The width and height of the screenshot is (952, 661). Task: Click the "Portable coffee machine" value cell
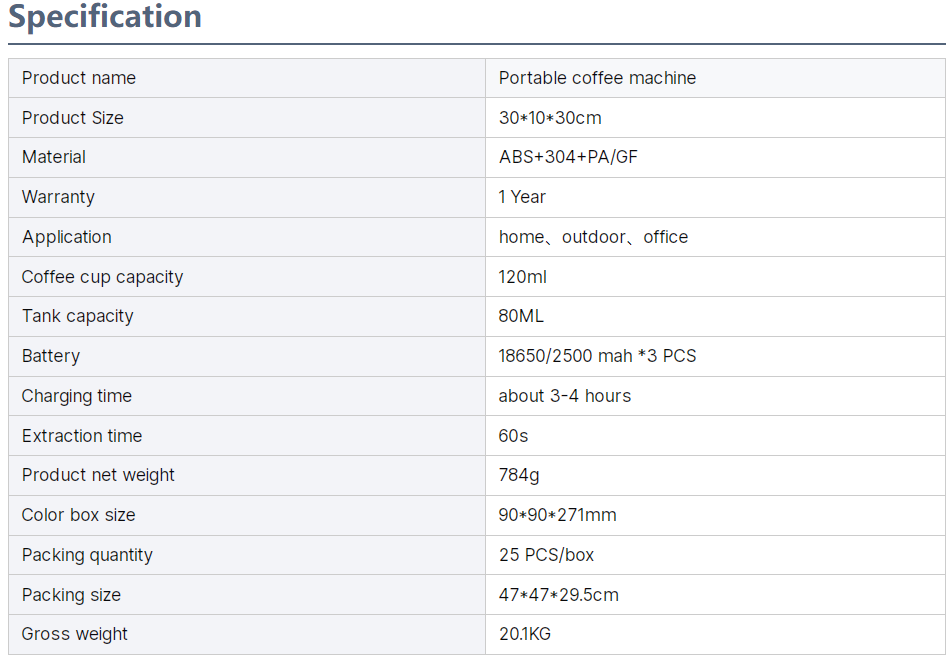(x=597, y=78)
